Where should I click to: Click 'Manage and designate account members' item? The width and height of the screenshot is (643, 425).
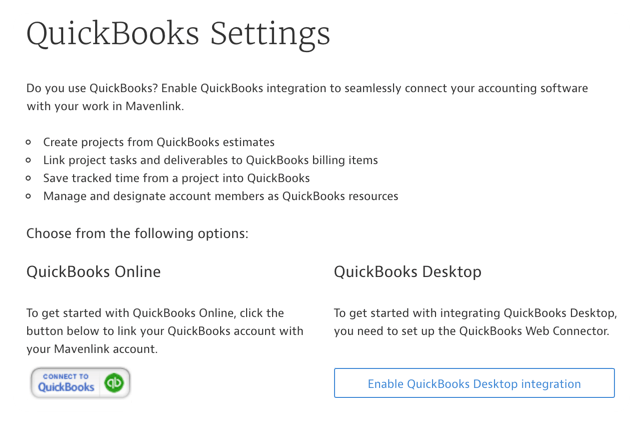coord(220,196)
